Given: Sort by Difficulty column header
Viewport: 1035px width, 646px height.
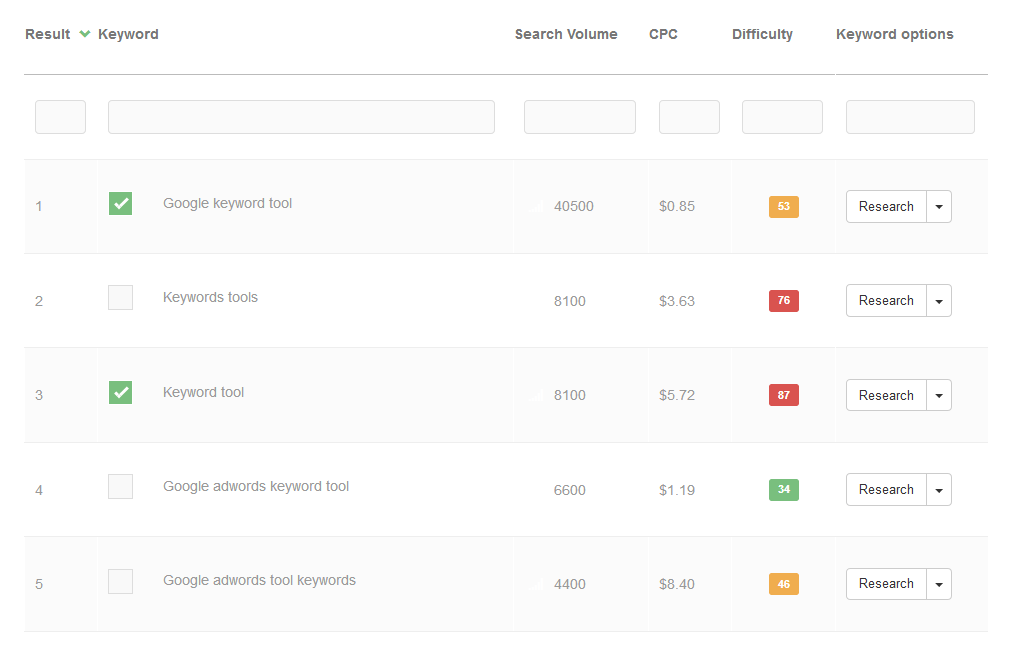Looking at the screenshot, I should tap(762, 34).
